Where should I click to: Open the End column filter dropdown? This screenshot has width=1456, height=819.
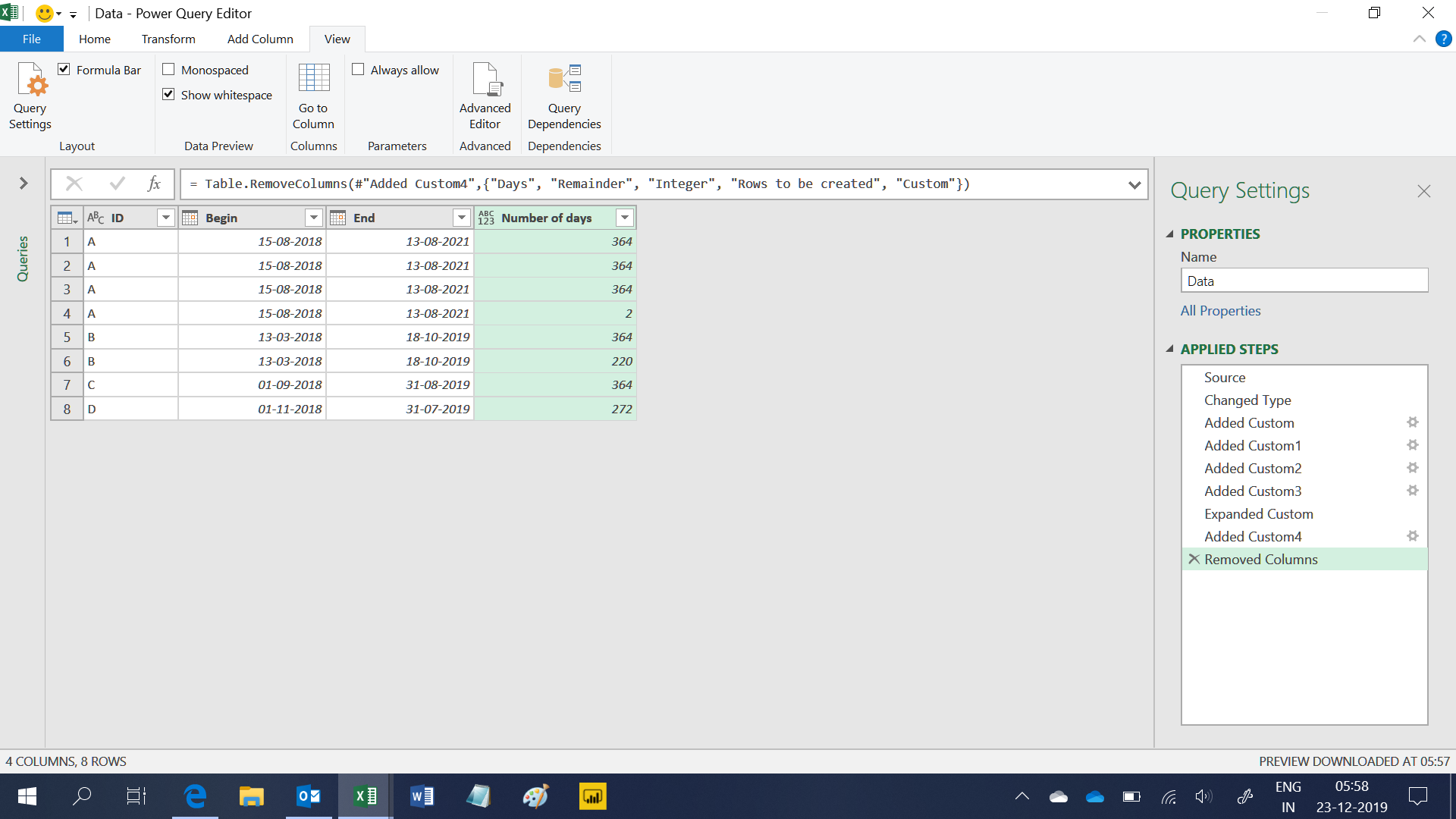(461, 218)
